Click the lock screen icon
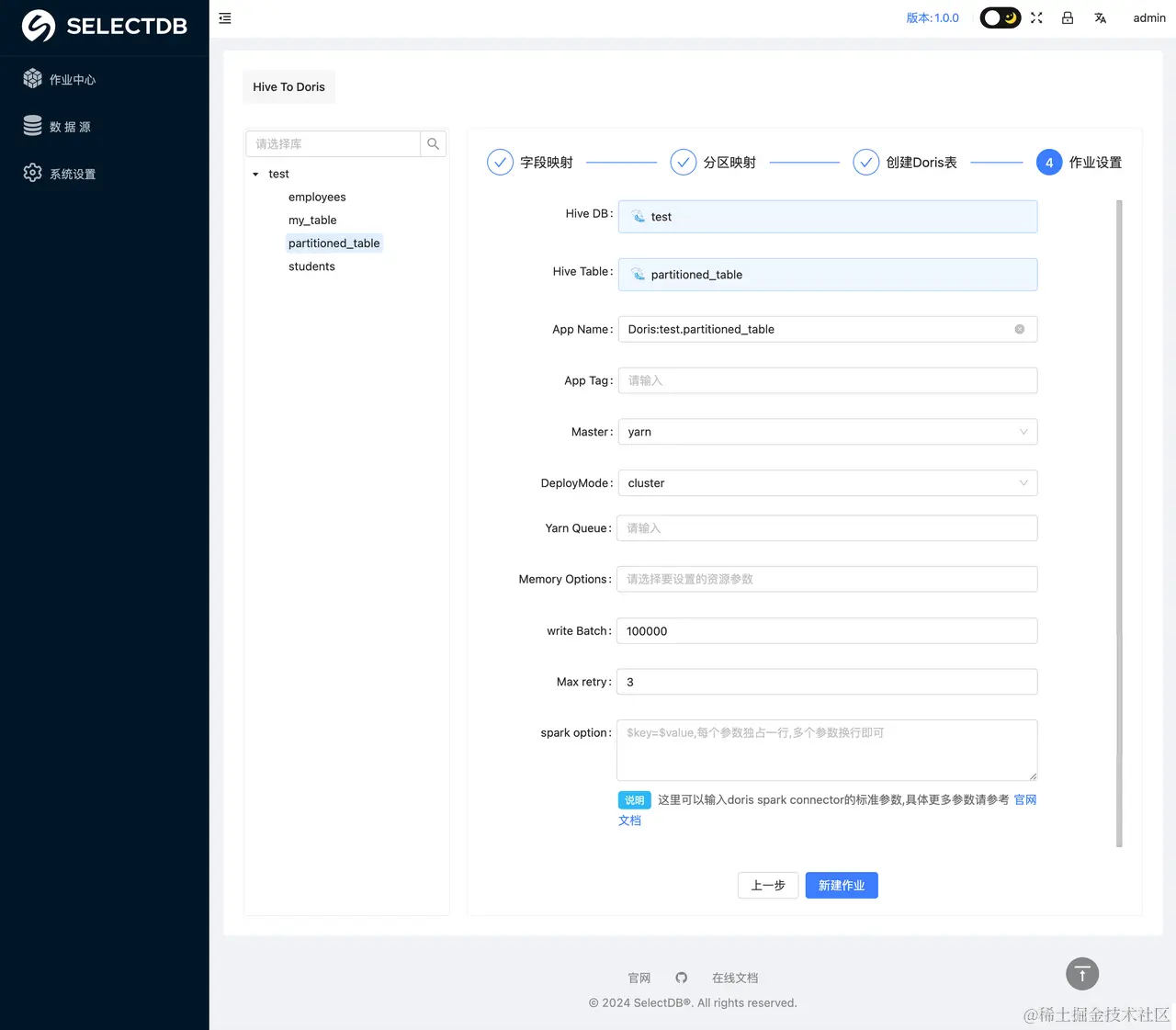Screen dimensions: 1176x1030 coord(1068,17)
